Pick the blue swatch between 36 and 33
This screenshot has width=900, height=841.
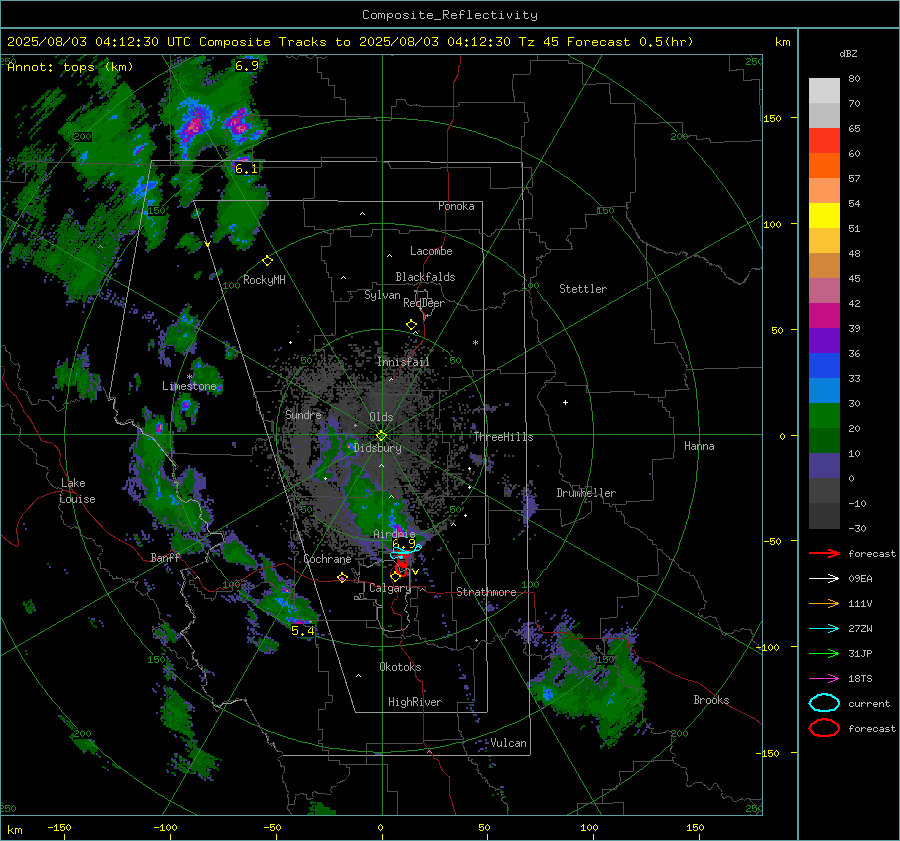[824, 366]
